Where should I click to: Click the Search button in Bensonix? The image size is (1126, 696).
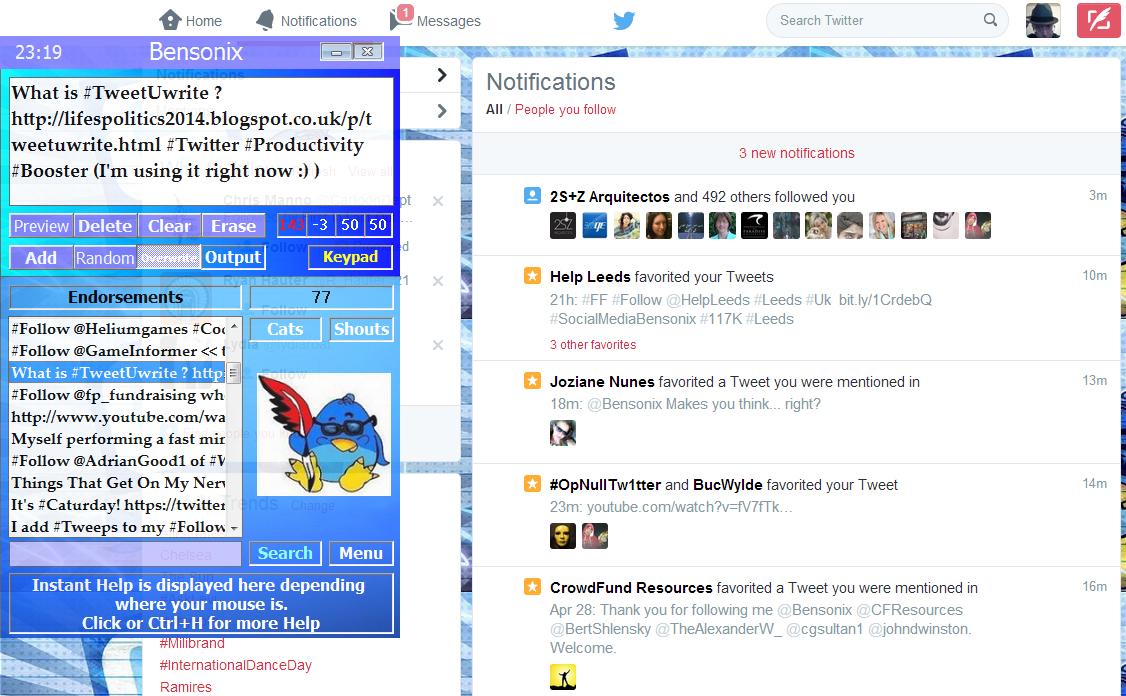coord(285,553)
